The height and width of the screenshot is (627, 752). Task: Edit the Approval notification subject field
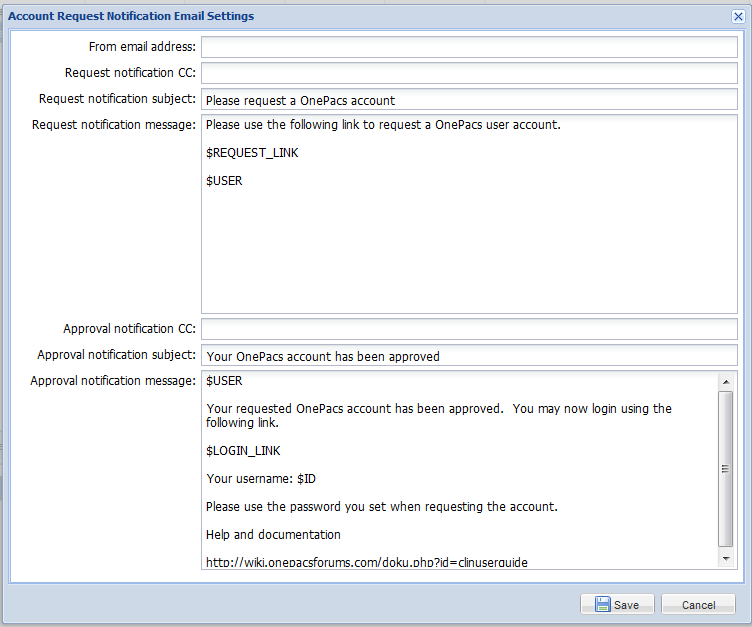click(x=469, y=355)
